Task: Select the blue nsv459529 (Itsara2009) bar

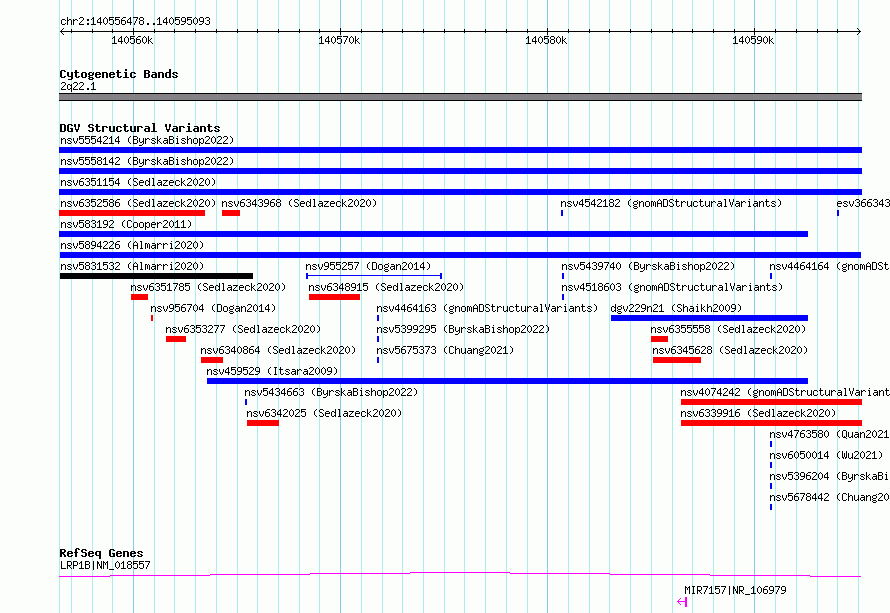Action: pos(507,381)
